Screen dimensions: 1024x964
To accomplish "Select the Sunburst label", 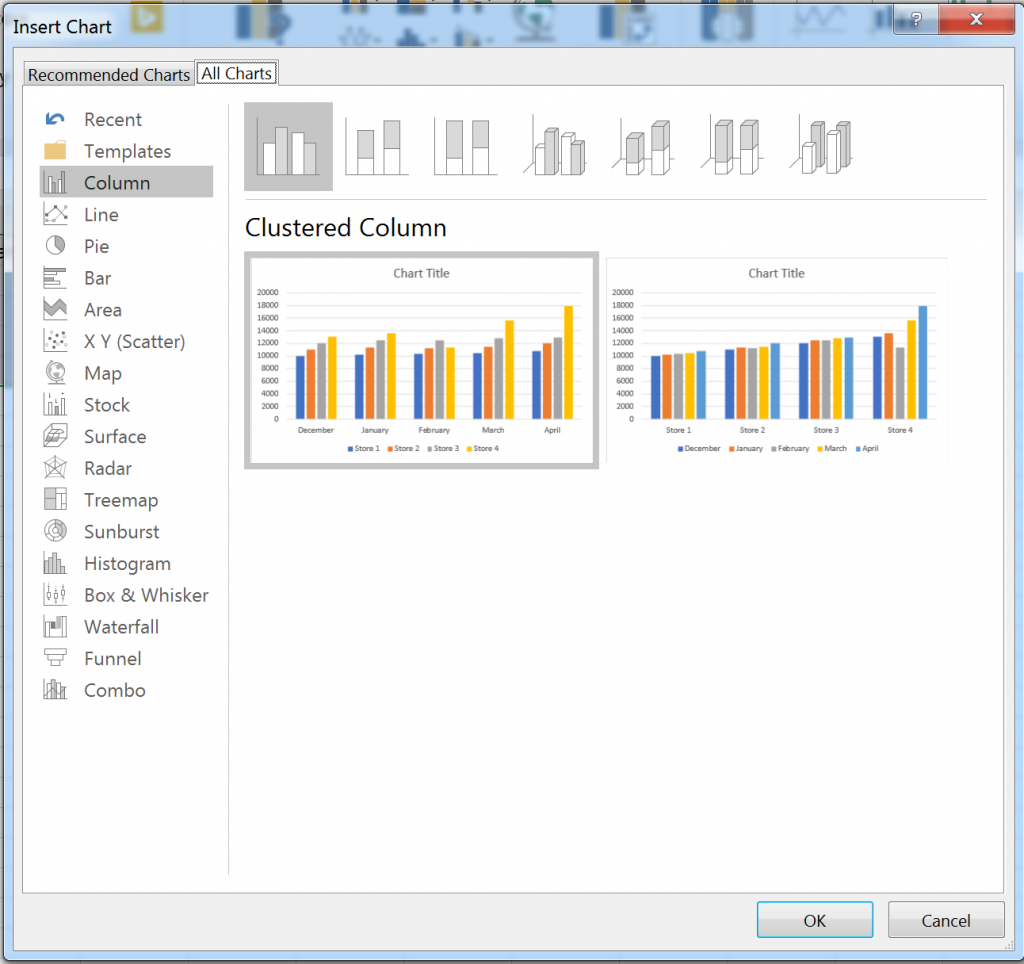I will 121,532.
